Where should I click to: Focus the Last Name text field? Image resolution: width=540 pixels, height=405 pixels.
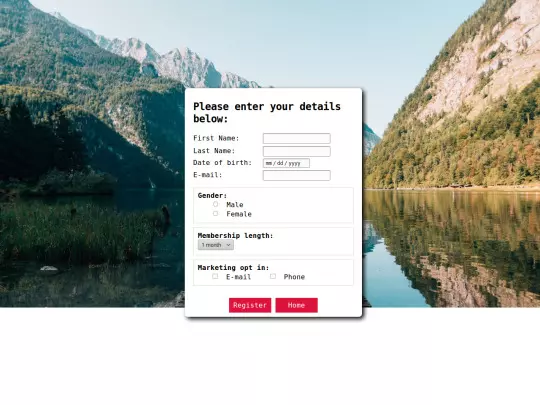point(297,151)
